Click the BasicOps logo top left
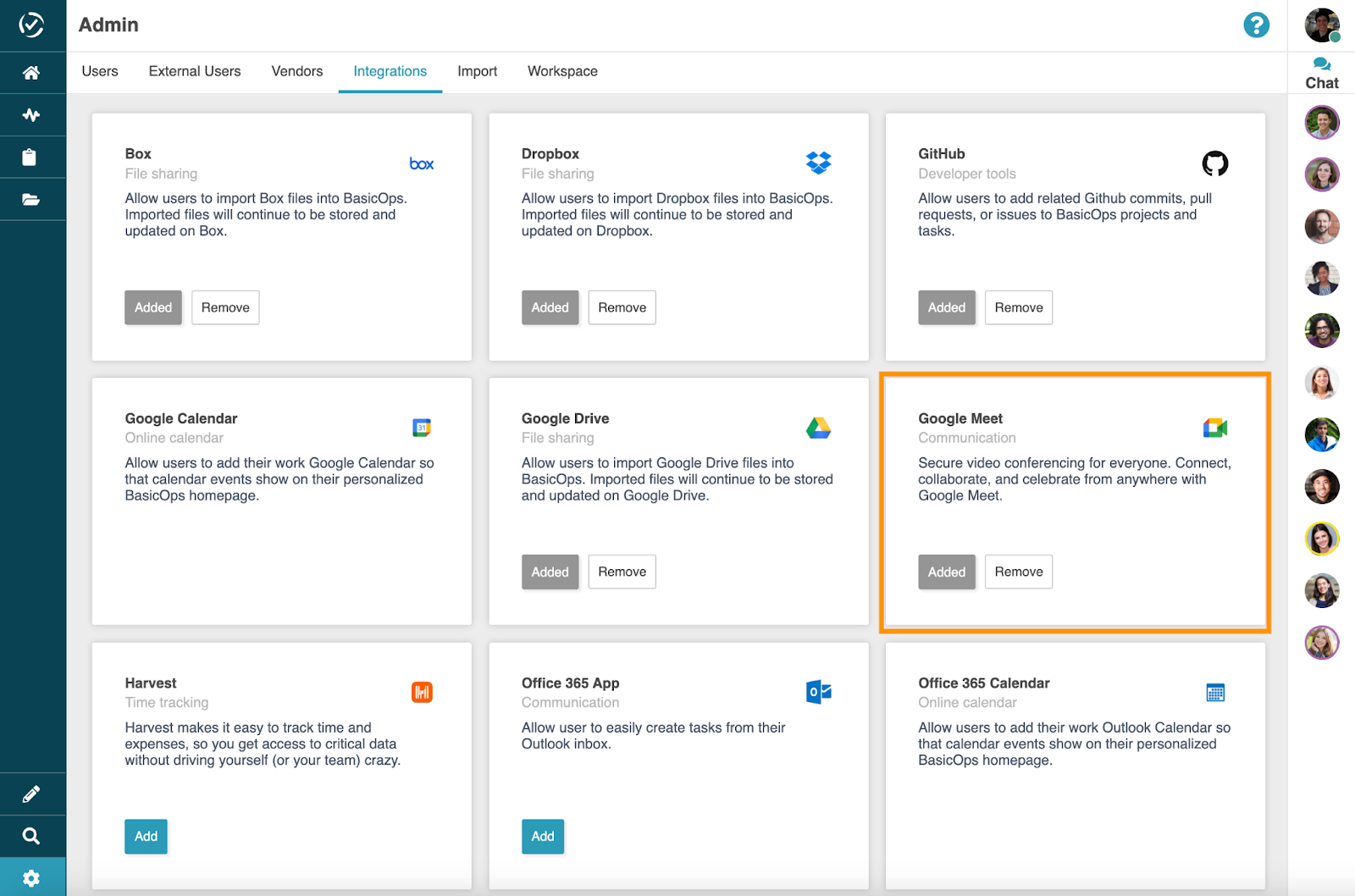 [x=32, y=25]
